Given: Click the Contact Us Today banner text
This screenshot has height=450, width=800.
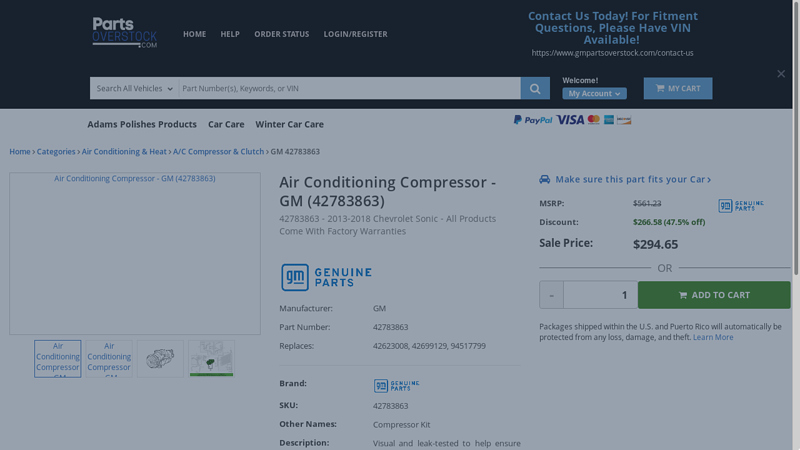Looking at the screenshot, I should 612,28.
